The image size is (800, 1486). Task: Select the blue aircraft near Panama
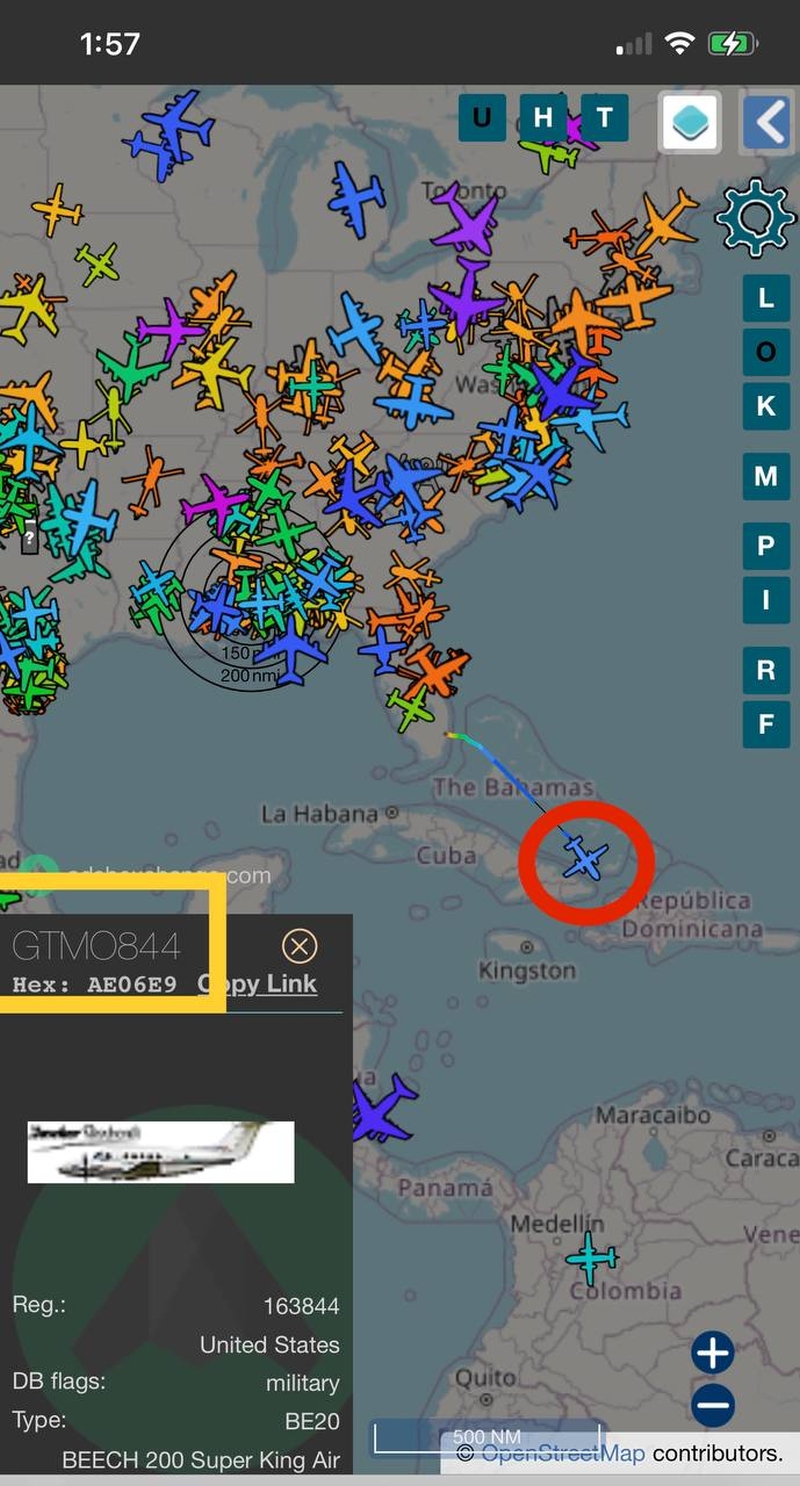[382, 1107]
